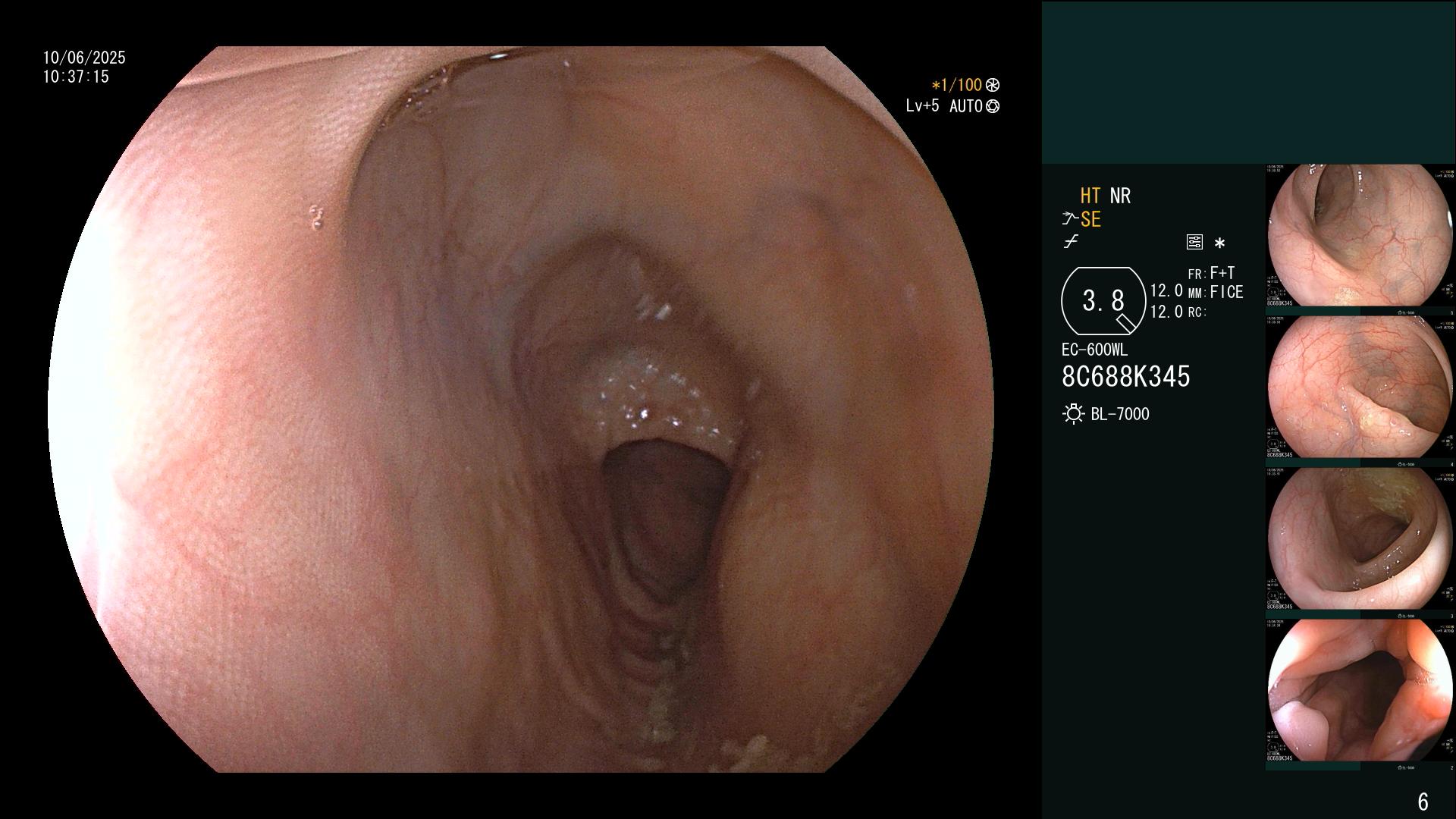Click the Lv+5 brightness level

click(x=922, y=106)
